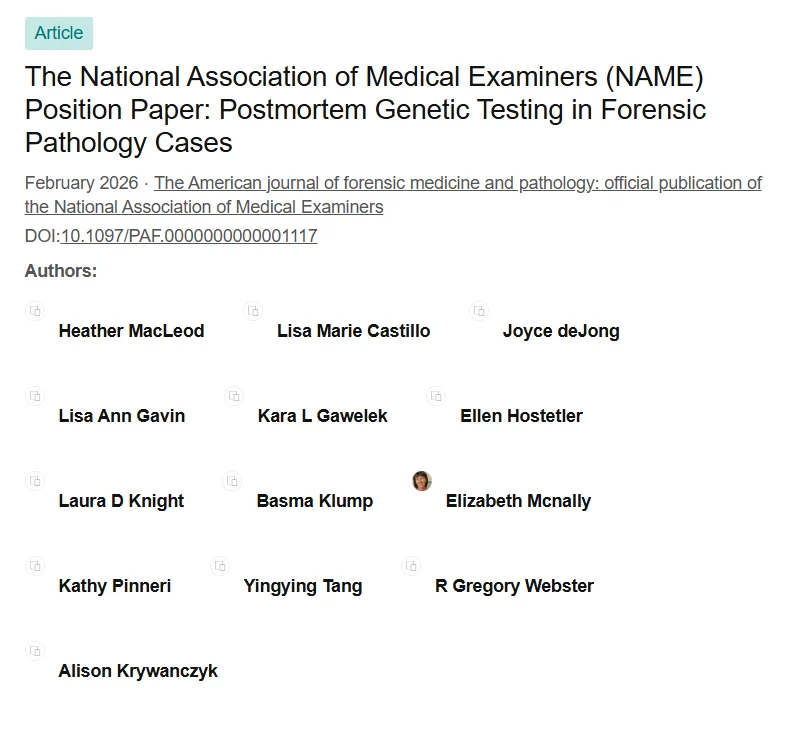Viewport: 788px width, 748px height.
Task: Click the Article type badge
Action: [59, 33]
